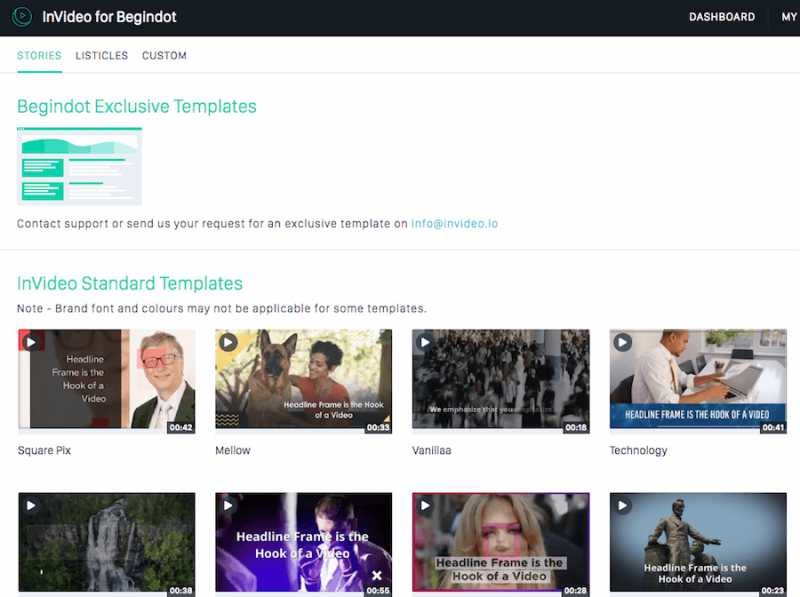Image resolution: width=800 pixels, height=597 pixels.
Task: Switch to the Listicles tab
Action: coord(102,56)
